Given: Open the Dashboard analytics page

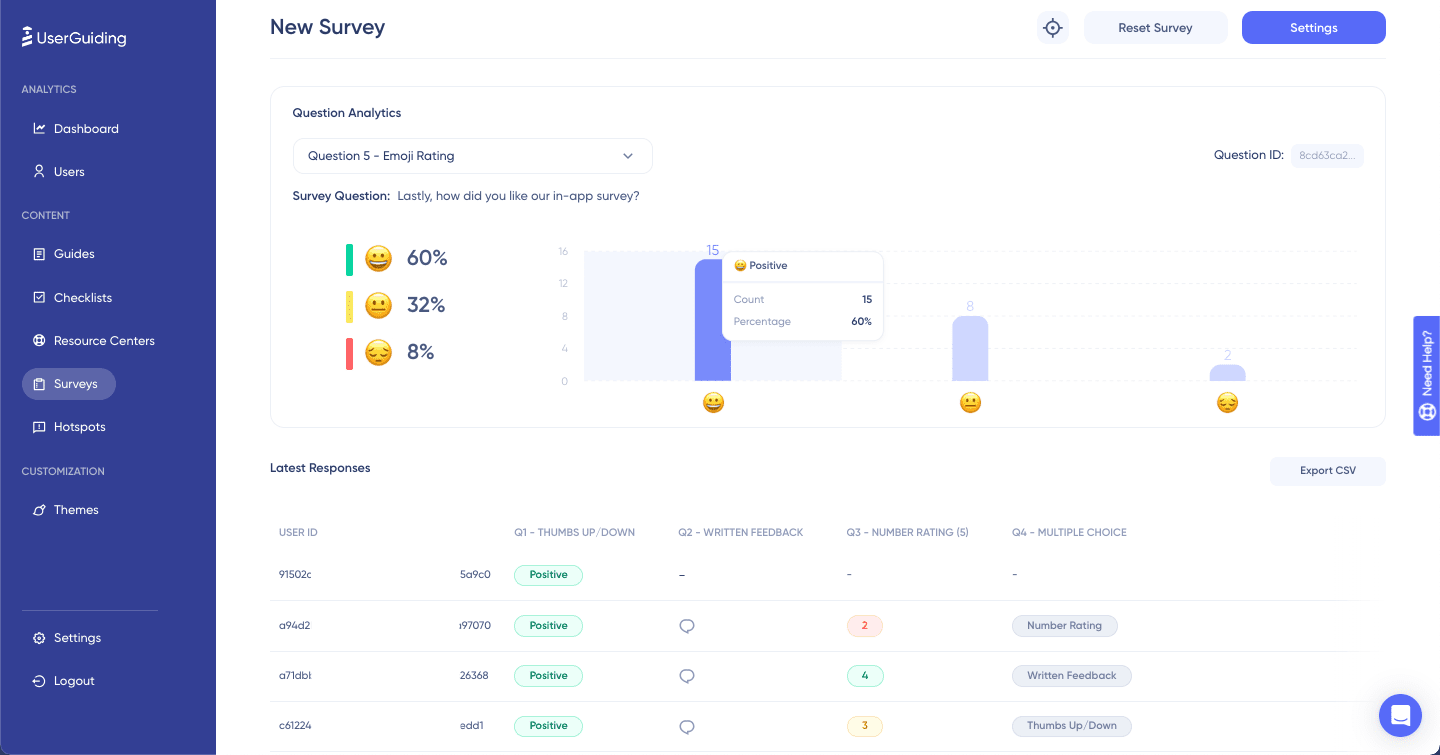Looking at the screenshot, I should [x=86, y=128].
